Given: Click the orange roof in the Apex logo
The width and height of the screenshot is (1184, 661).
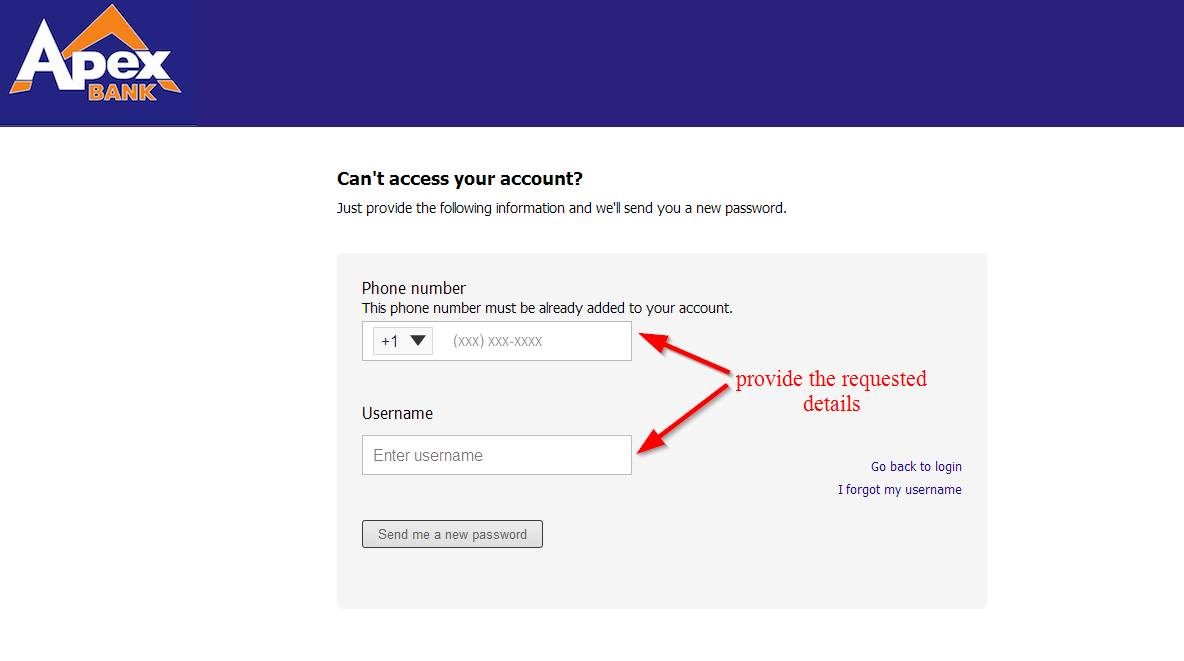Looking at the screenshot, I should (112, 32).
